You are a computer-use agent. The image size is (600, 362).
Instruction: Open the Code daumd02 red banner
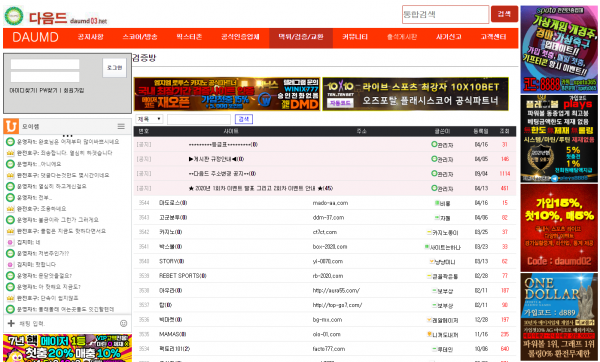(559, 228)
